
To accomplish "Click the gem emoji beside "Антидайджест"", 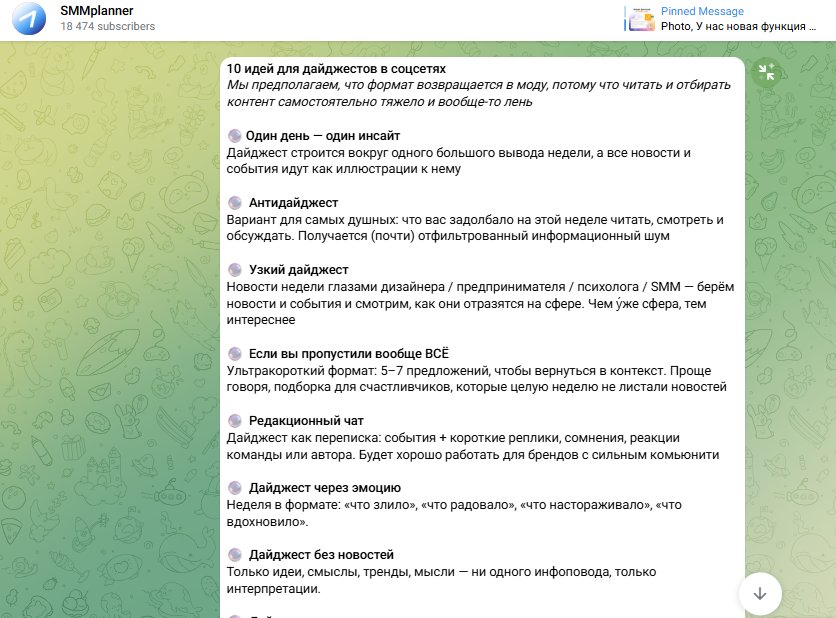I will pos(236,202).
